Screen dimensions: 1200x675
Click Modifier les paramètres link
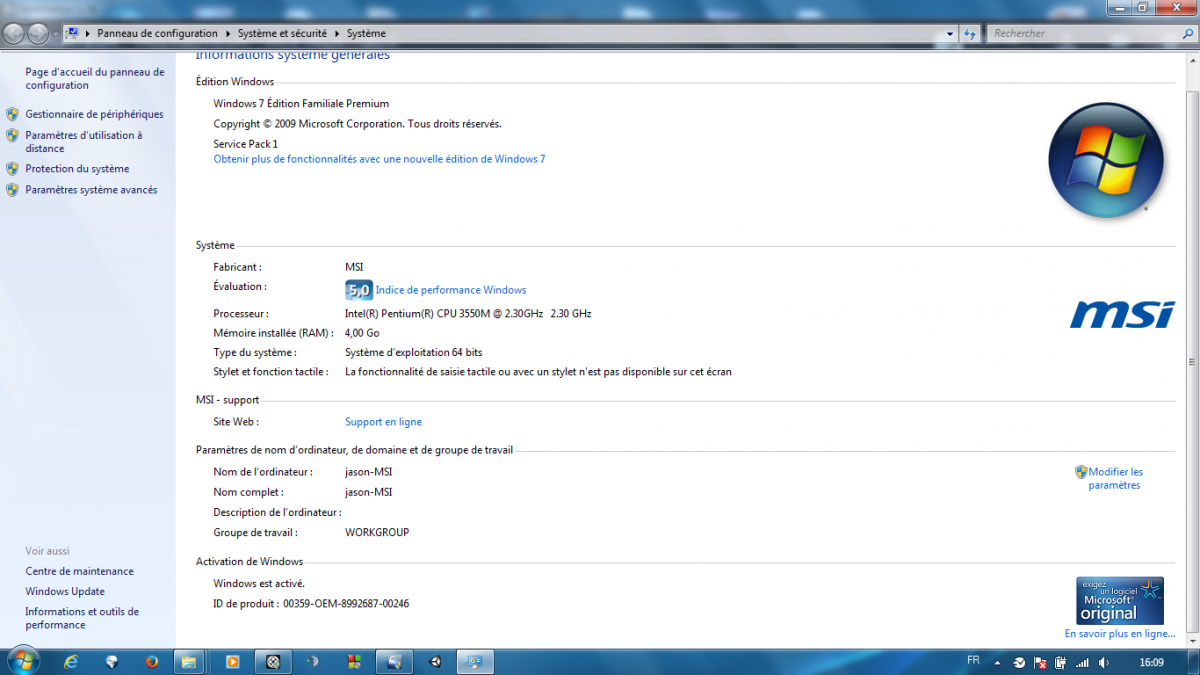[1115, 478]
